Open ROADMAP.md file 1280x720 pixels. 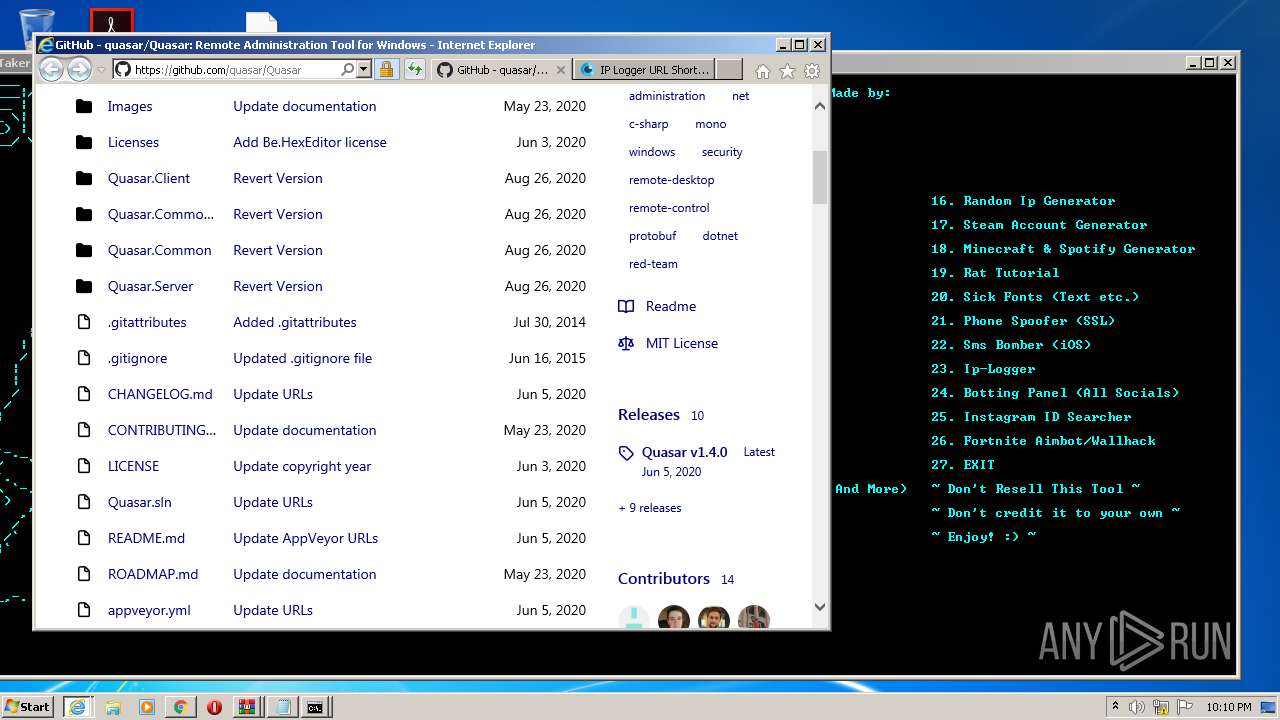[x=153, y=574]
